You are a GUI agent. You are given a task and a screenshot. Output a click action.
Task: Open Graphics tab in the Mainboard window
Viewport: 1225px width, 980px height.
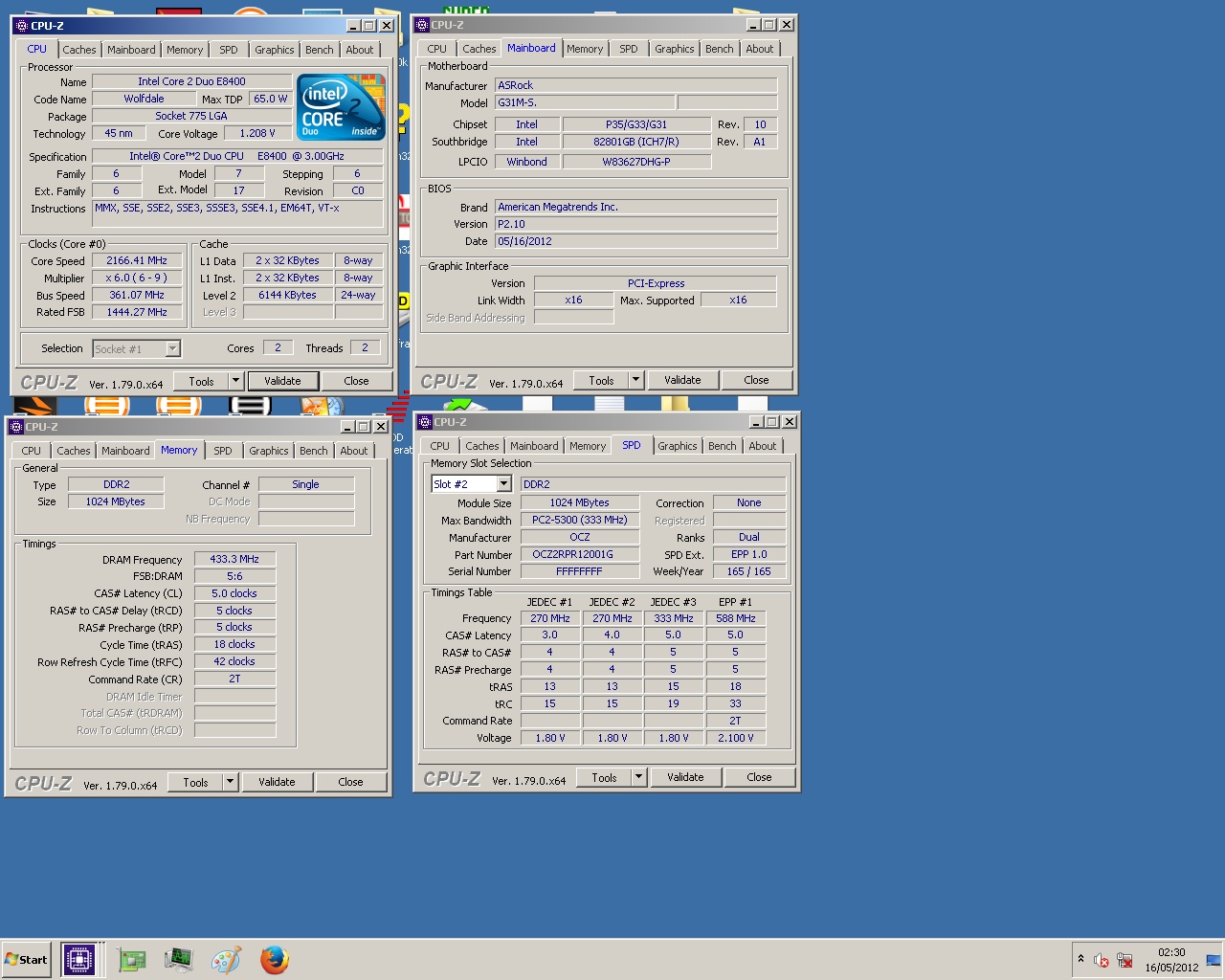click(675, 49)
